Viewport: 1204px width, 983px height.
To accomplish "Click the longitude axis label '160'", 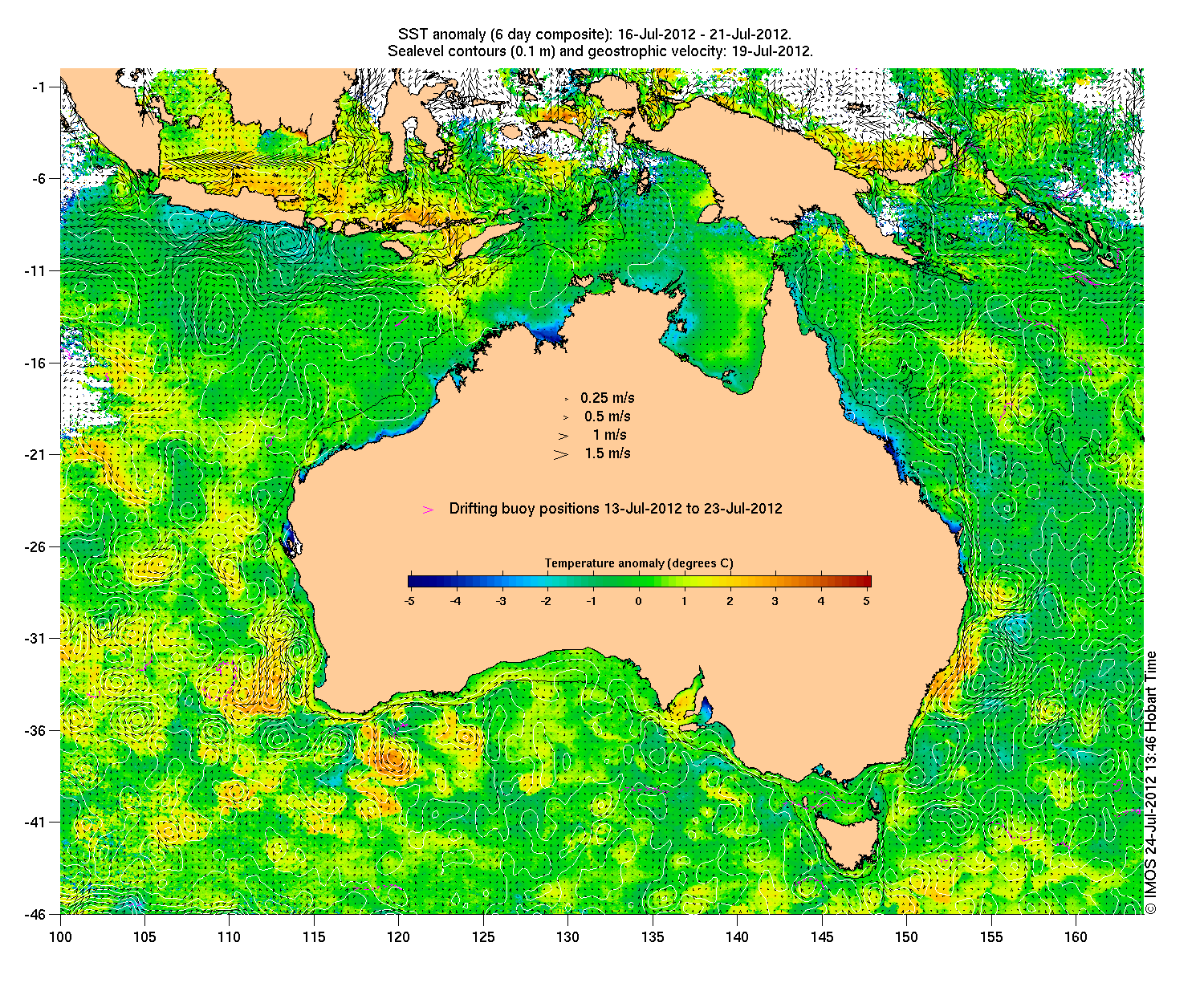I will coord(1076,936).
